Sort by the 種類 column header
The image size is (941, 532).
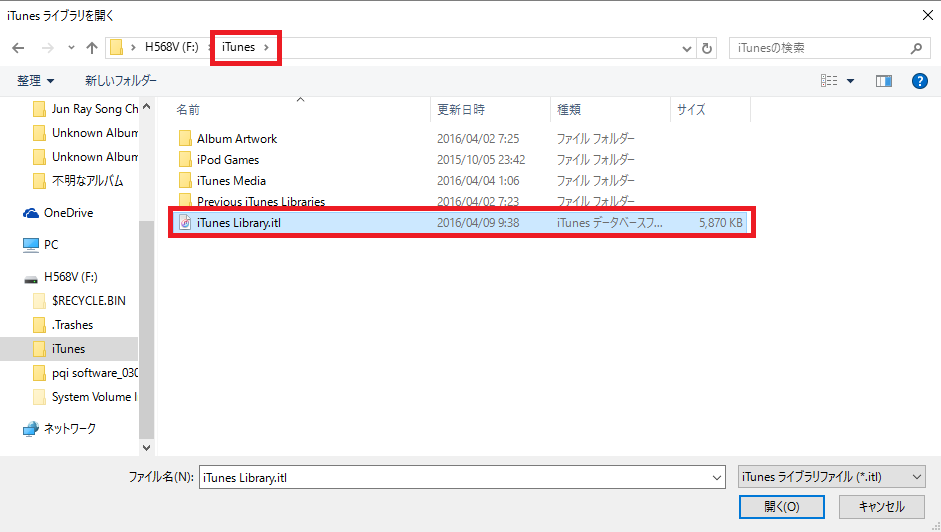(x=569, y=110)
